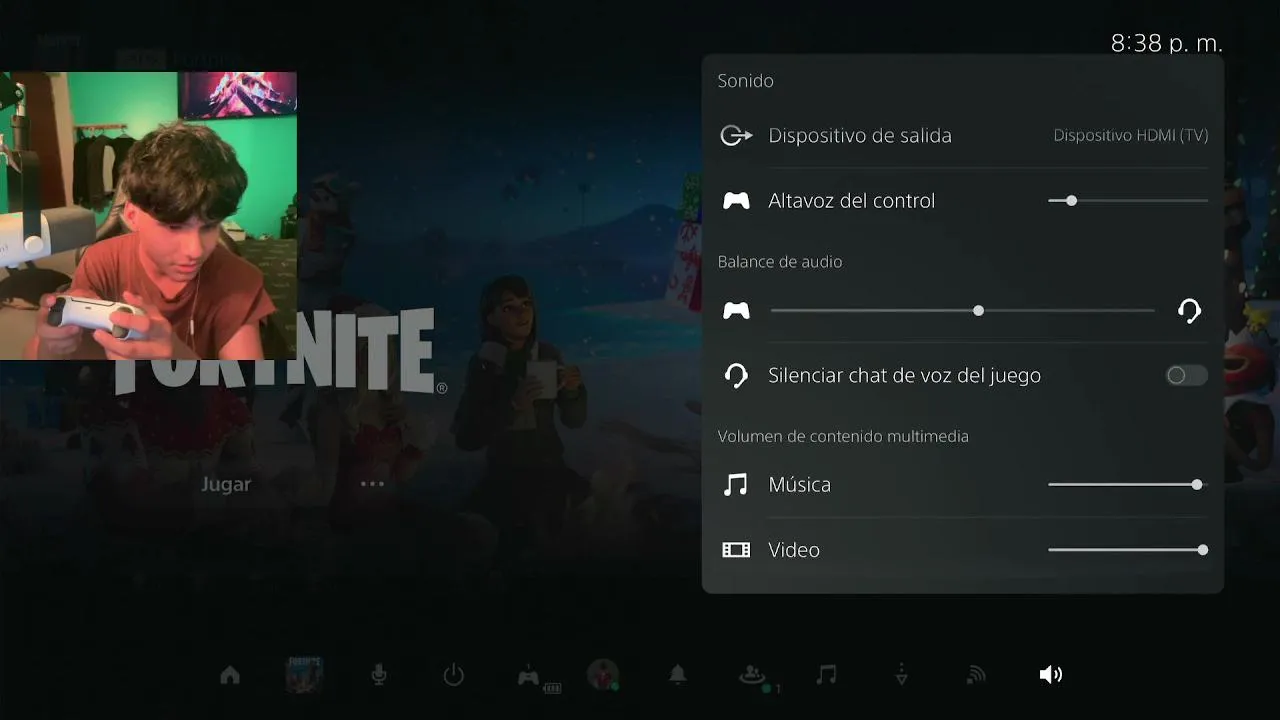Click controller icon beside Altavoz del control

tap(736, 201)
